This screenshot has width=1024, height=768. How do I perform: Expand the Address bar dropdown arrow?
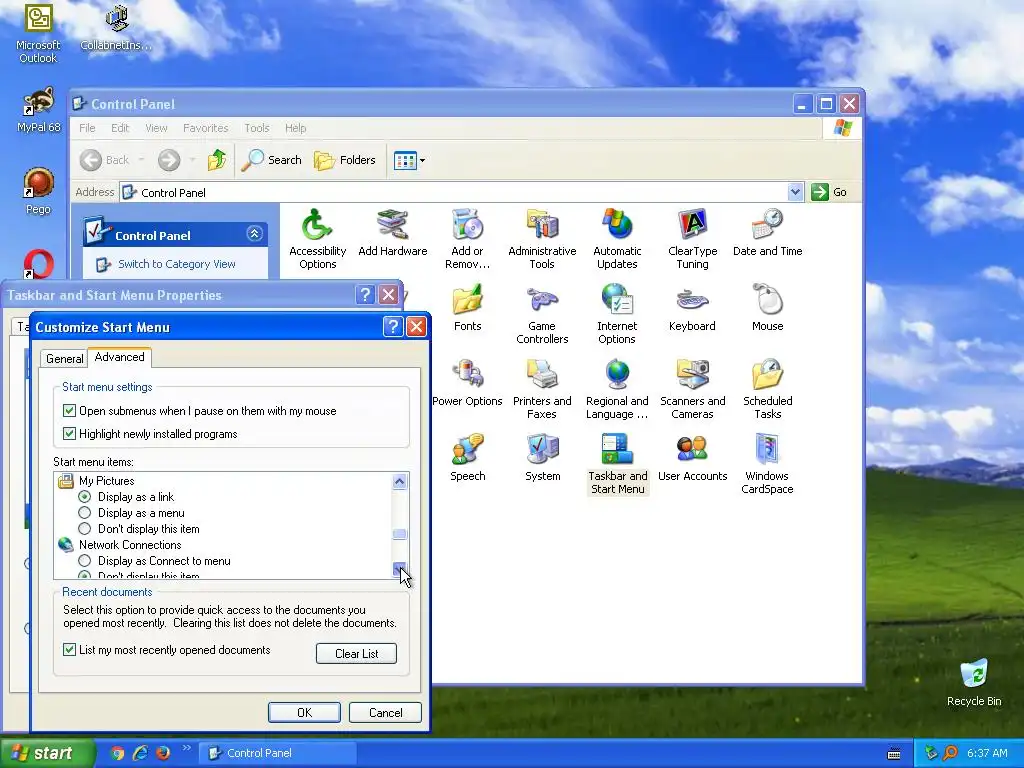(795, 192)
